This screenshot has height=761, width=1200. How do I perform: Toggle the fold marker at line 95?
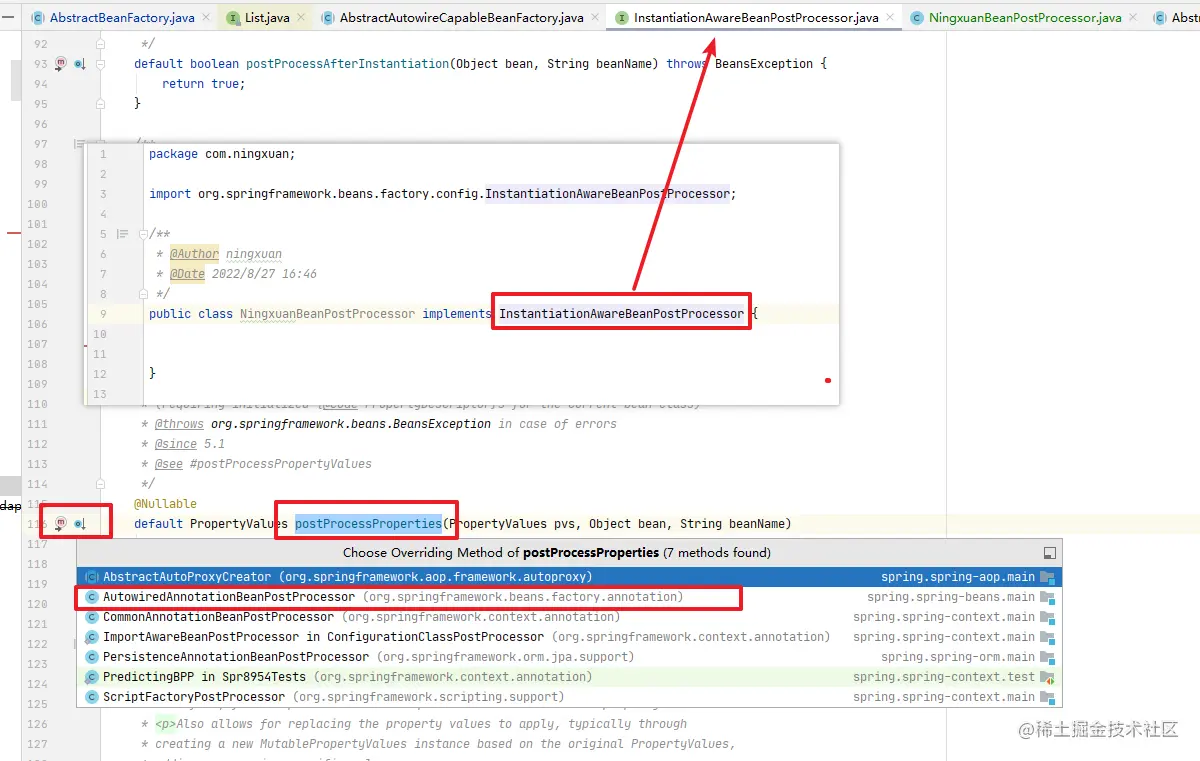coord(101,104)
